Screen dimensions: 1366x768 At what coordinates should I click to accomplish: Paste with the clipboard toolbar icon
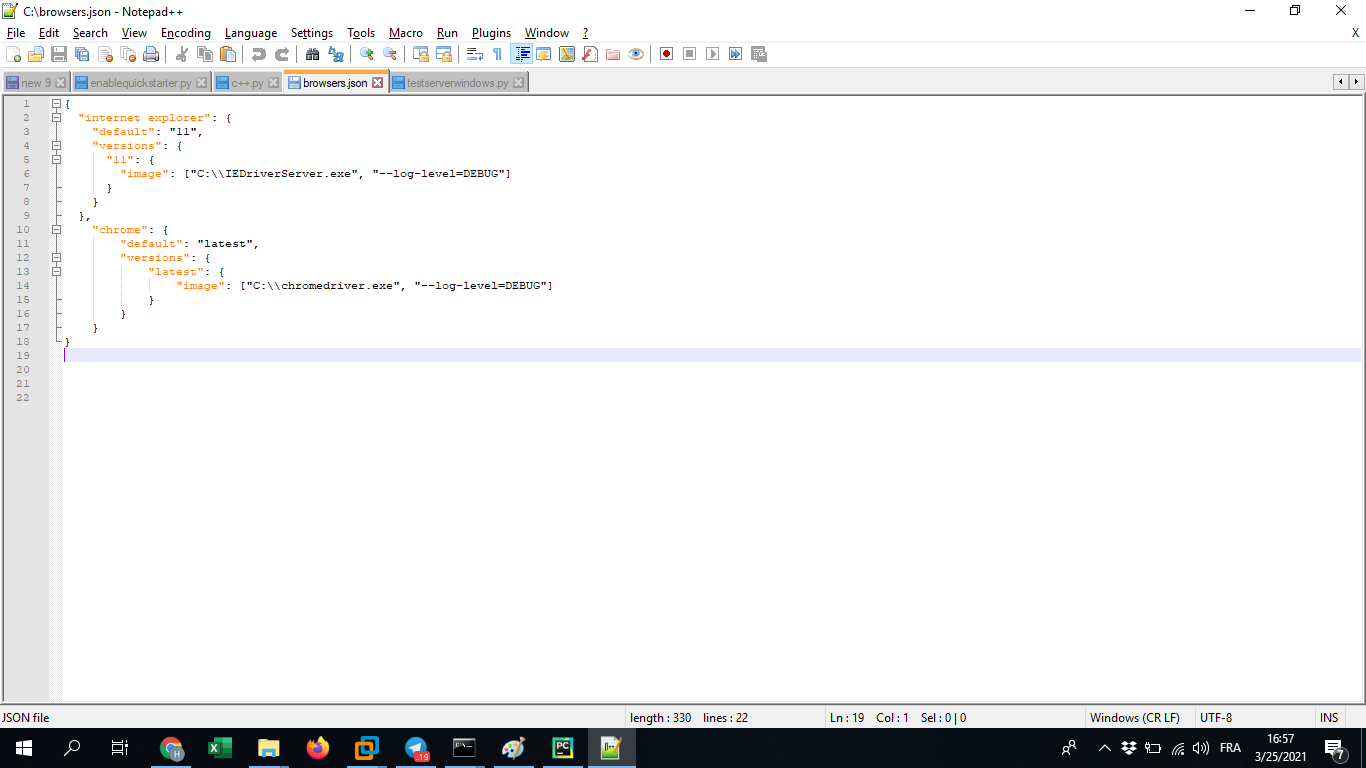(x=228, y=54)
